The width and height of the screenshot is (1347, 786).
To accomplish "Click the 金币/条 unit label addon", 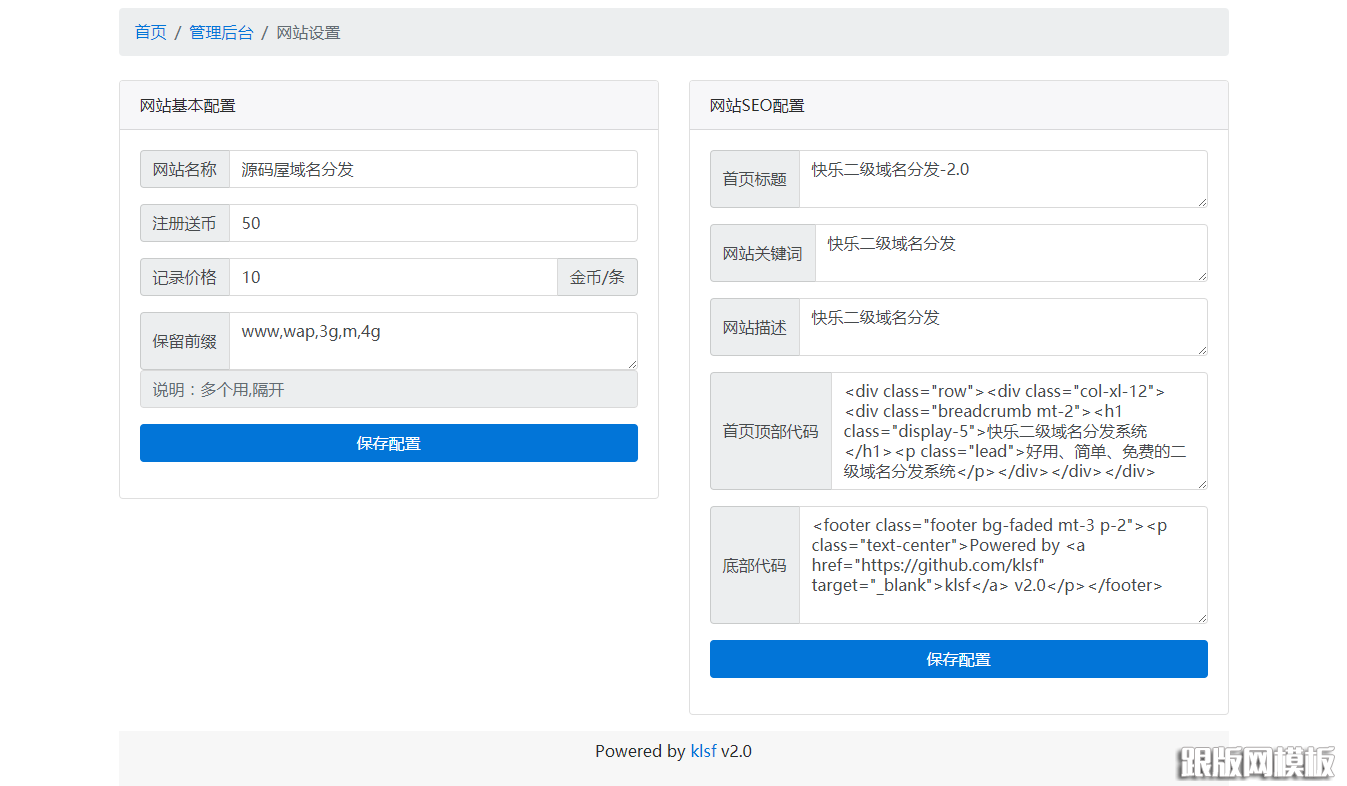I will tap(597, 277).
